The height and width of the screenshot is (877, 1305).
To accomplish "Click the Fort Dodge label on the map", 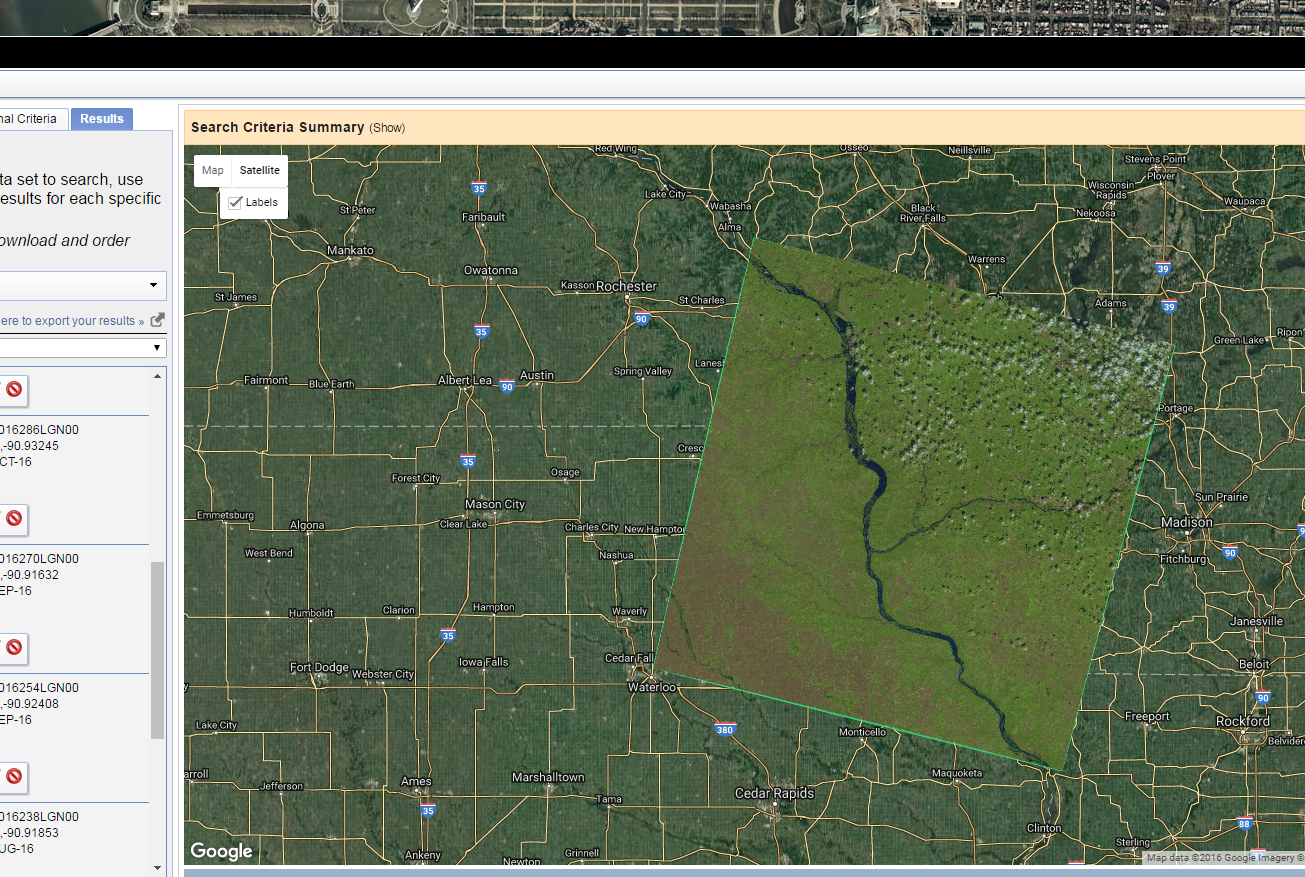I will click(x=319, y=667).
